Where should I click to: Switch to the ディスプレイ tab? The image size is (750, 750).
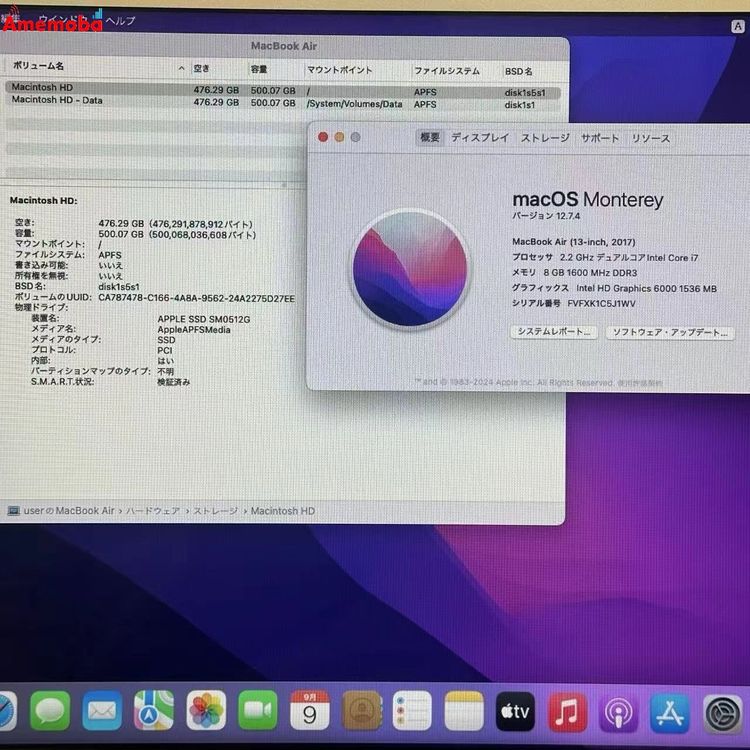(x=480, y=138)
